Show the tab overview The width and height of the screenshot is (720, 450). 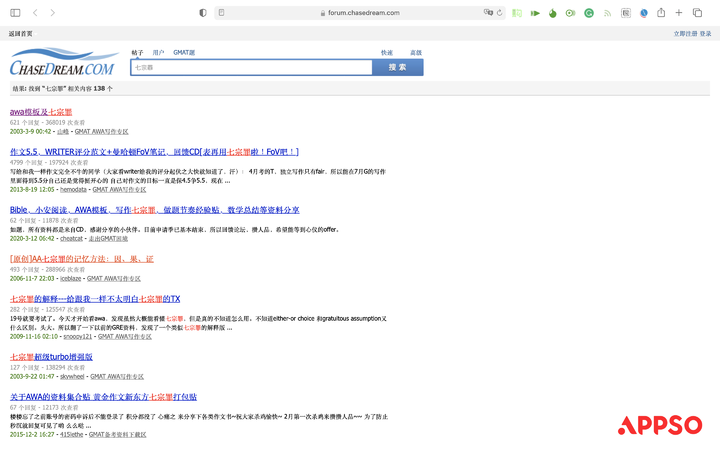(697, 13)
